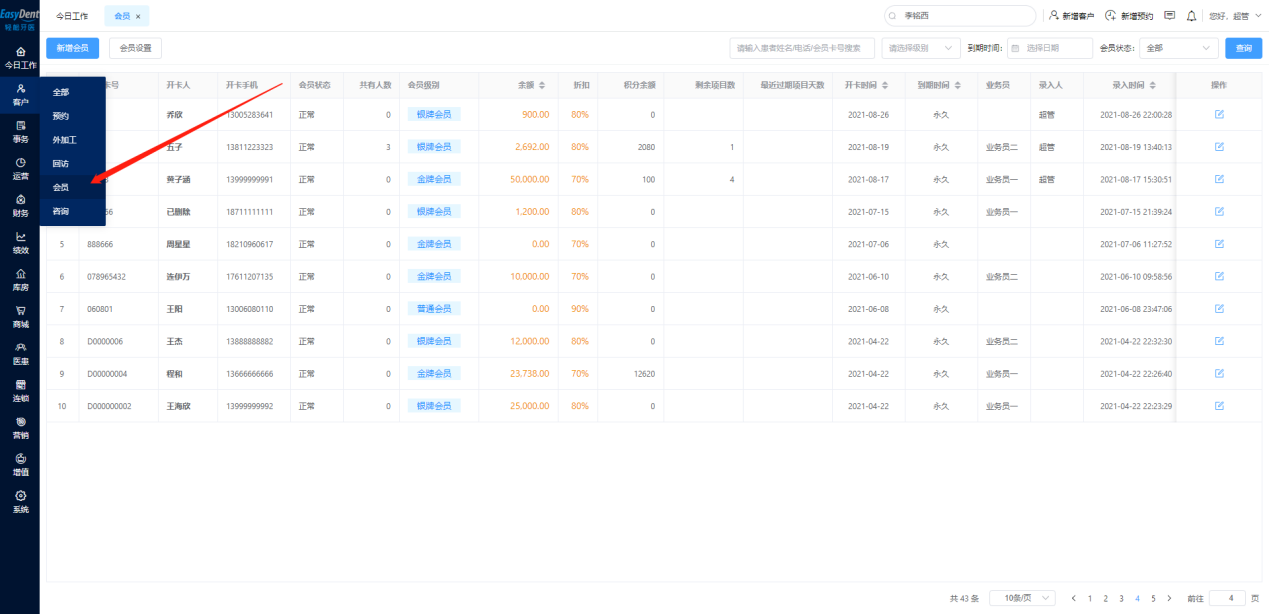The image size is (1269, 614).
Task: Open the 库房 sidebar module
Action: point(20,280)
